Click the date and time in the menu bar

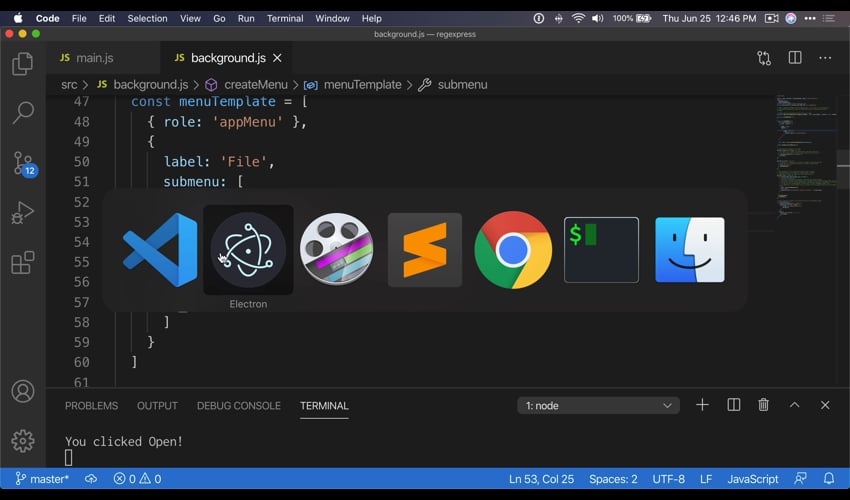point(709,18)
